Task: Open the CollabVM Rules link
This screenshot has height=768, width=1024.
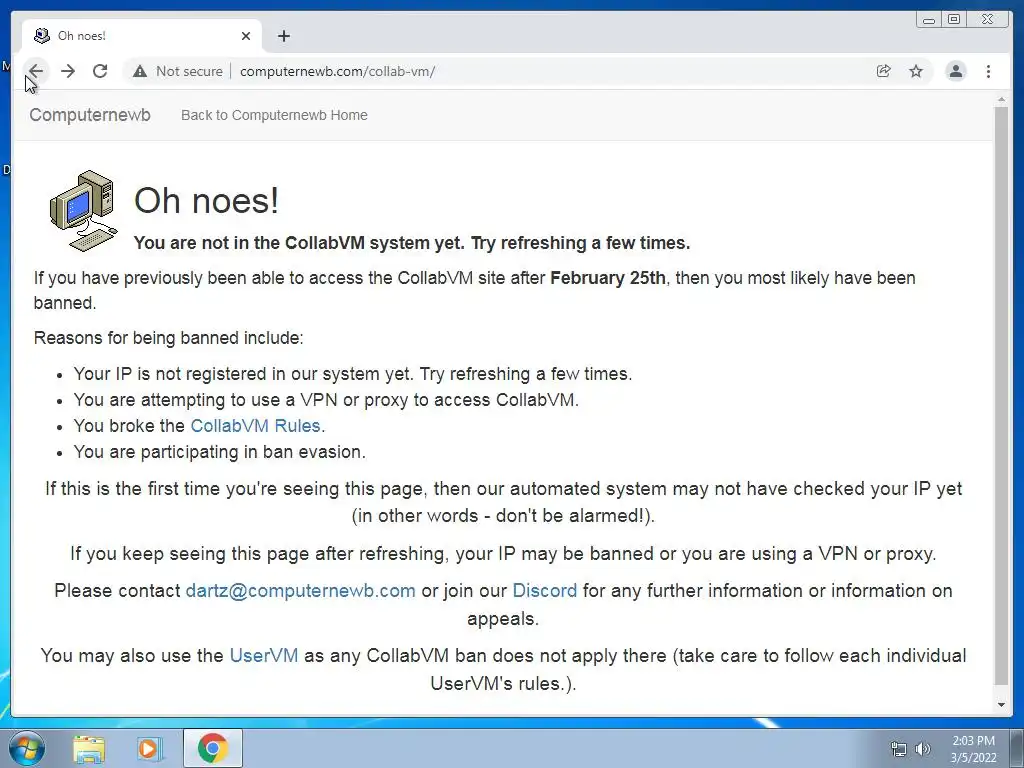Action: (255, 426)
